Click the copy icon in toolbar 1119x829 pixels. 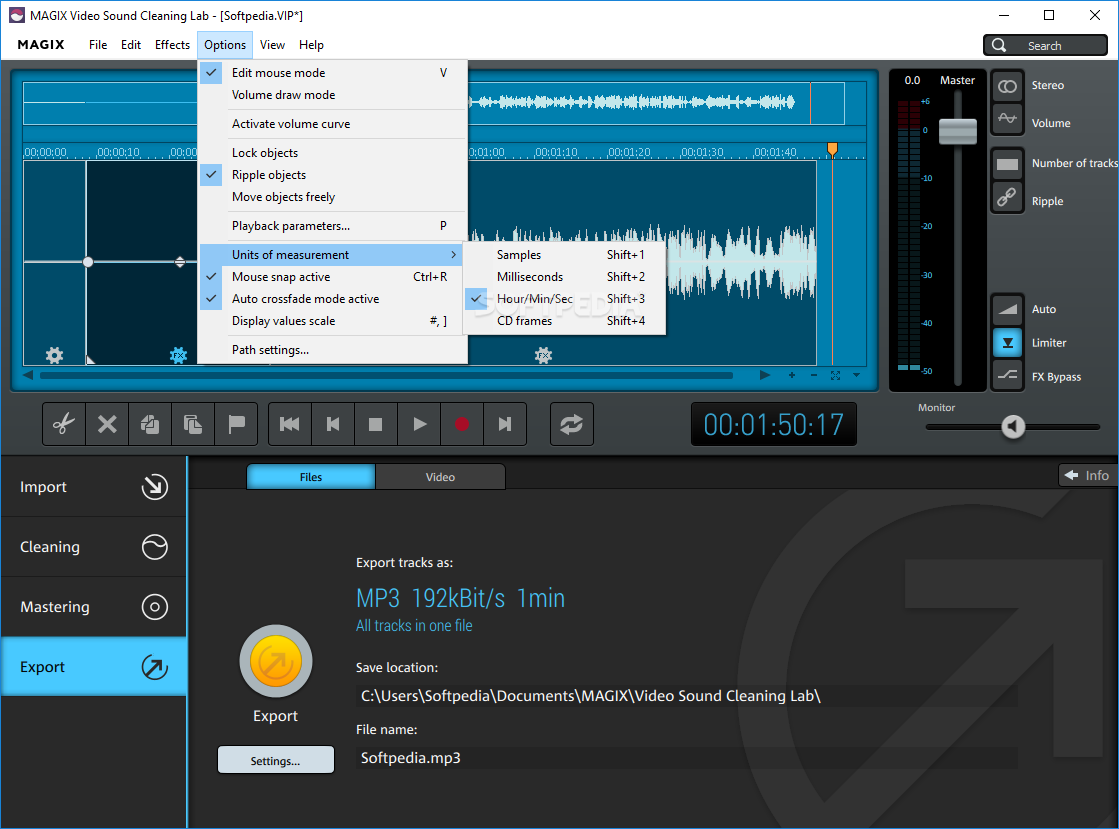[x=150, y=424]
